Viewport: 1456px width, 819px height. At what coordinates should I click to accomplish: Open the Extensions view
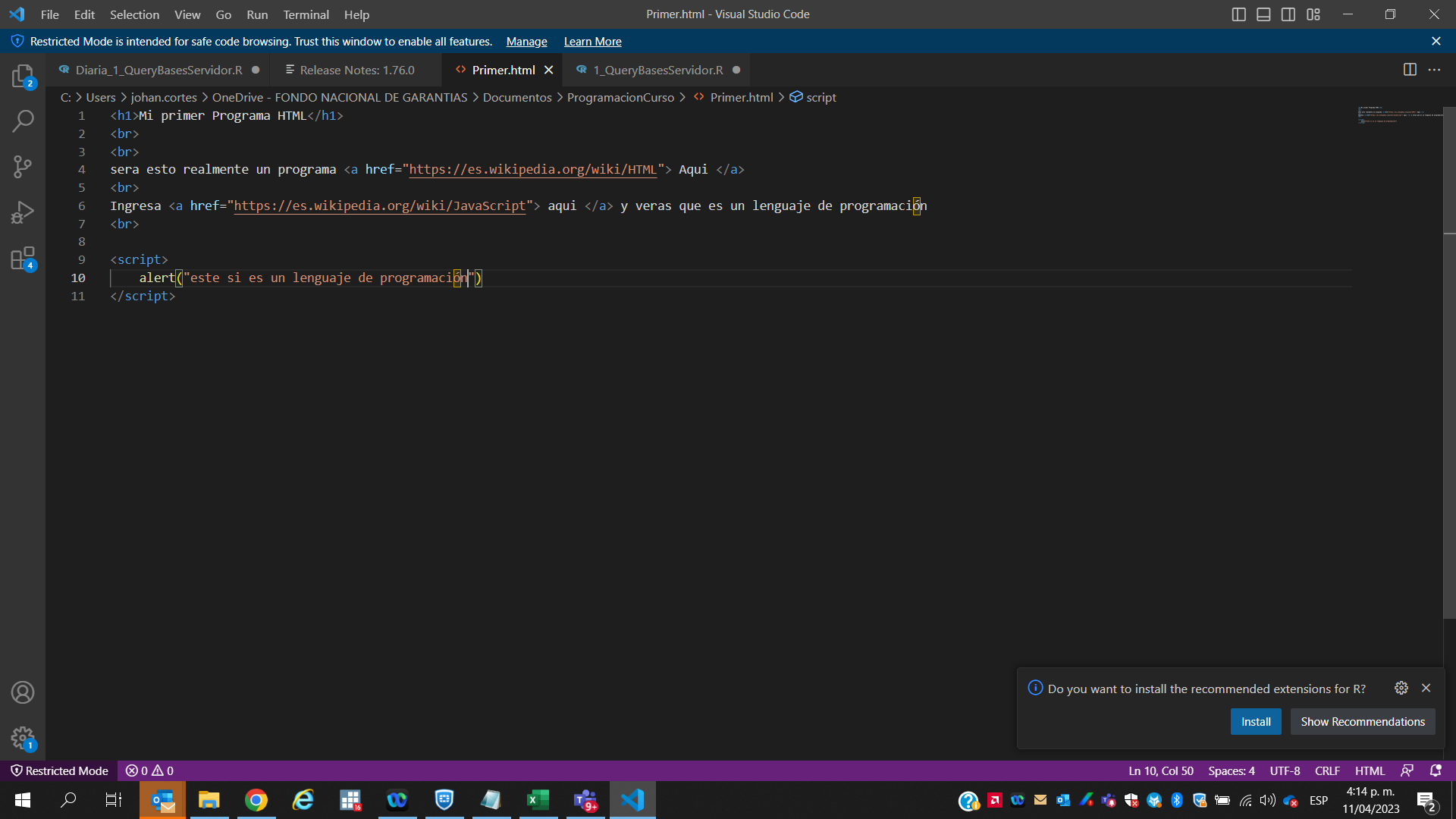click(x=23, y=258)
